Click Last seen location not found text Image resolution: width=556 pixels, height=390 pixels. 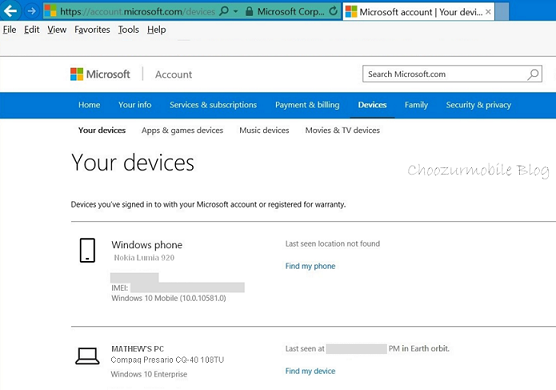click(x=333, y=244)
